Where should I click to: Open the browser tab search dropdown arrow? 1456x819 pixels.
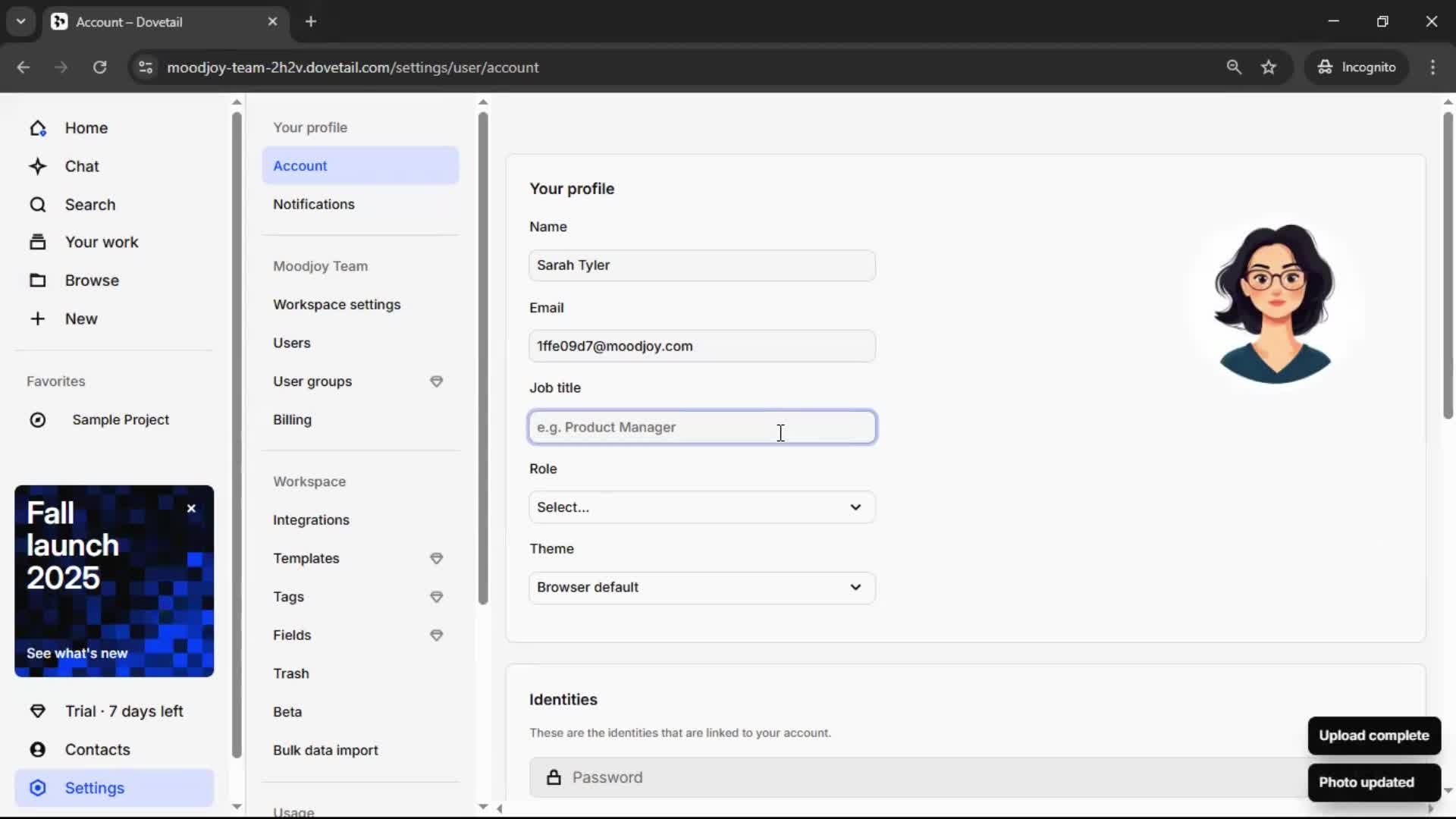pos(21,21)
